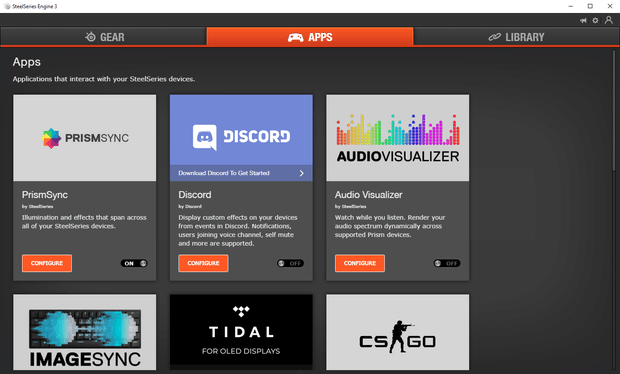Click the arrow chevron on Discord download banner

[302, 173]
